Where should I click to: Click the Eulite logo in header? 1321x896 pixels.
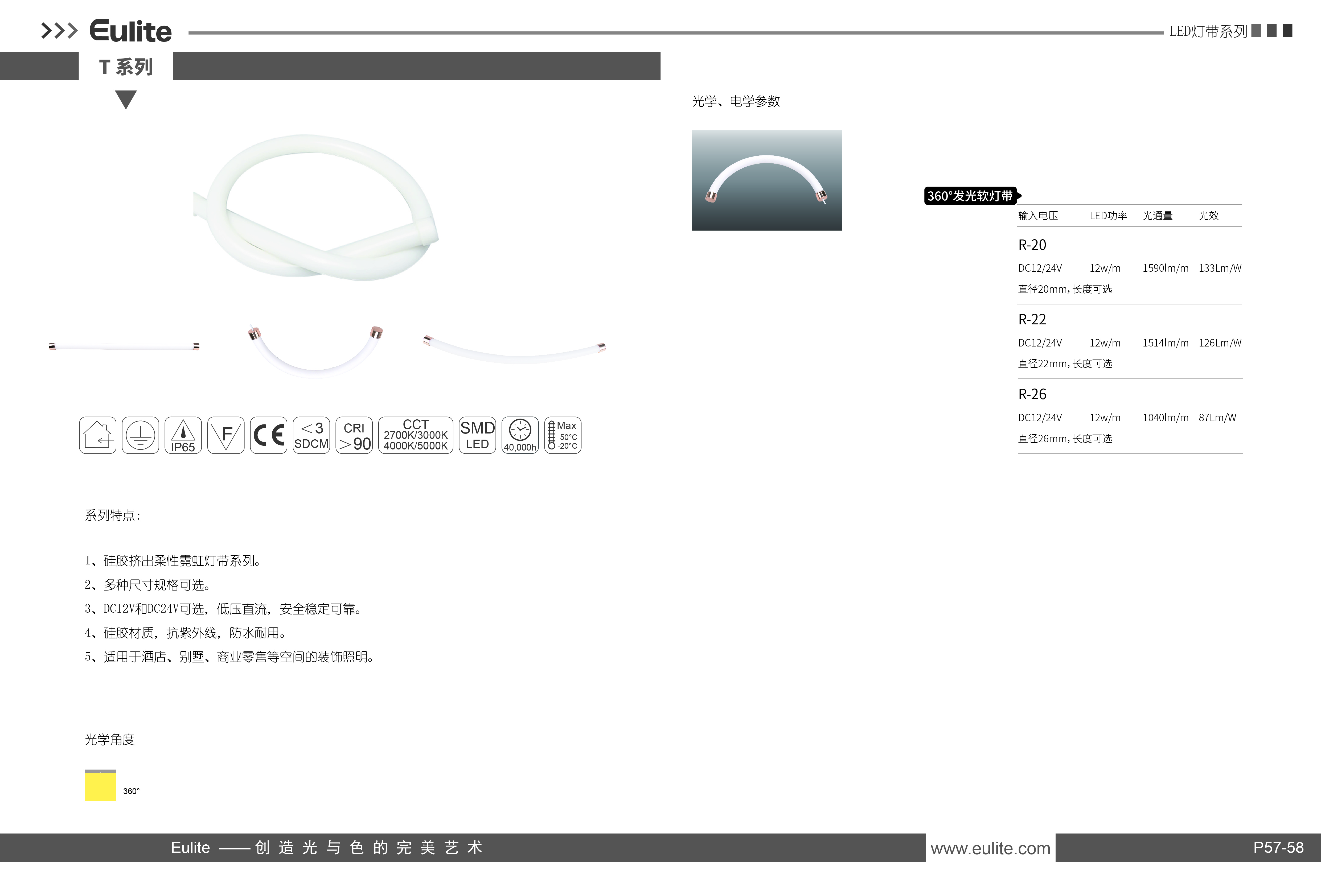pos(130,31)
